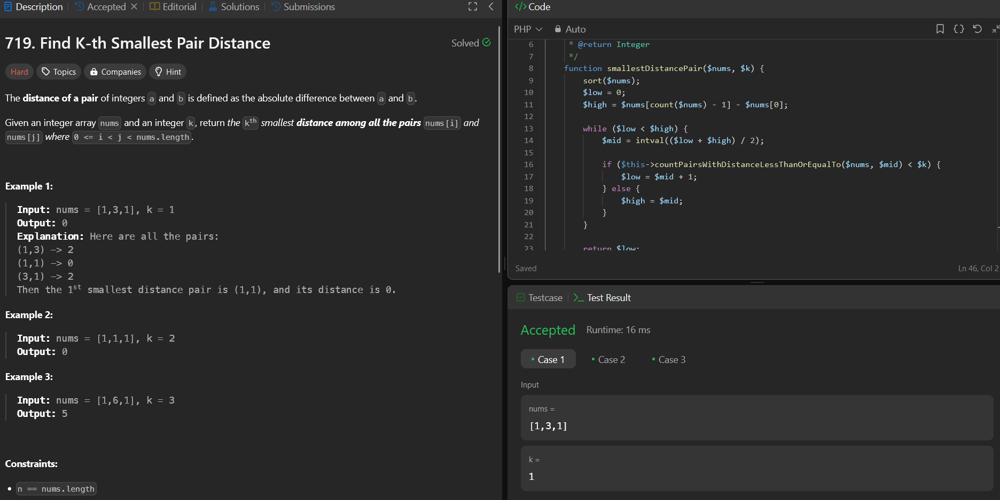
Task: Shrink the code editor panel icon
Action: pos(995,29)
